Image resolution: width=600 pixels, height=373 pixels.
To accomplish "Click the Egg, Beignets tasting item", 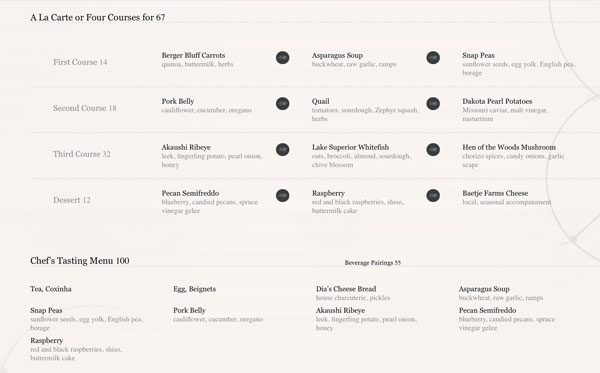I will (x=194, y=289).
